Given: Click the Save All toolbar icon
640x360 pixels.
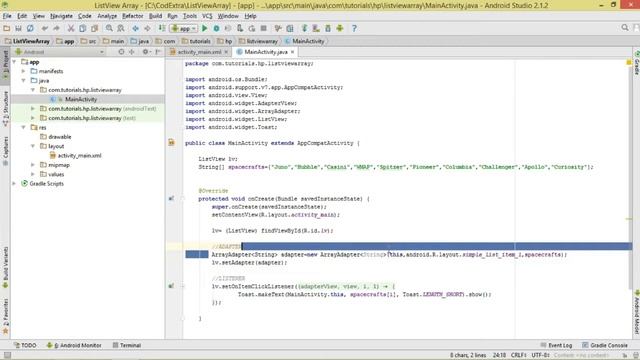Looking at the screenshot, I should pos(18,28).
